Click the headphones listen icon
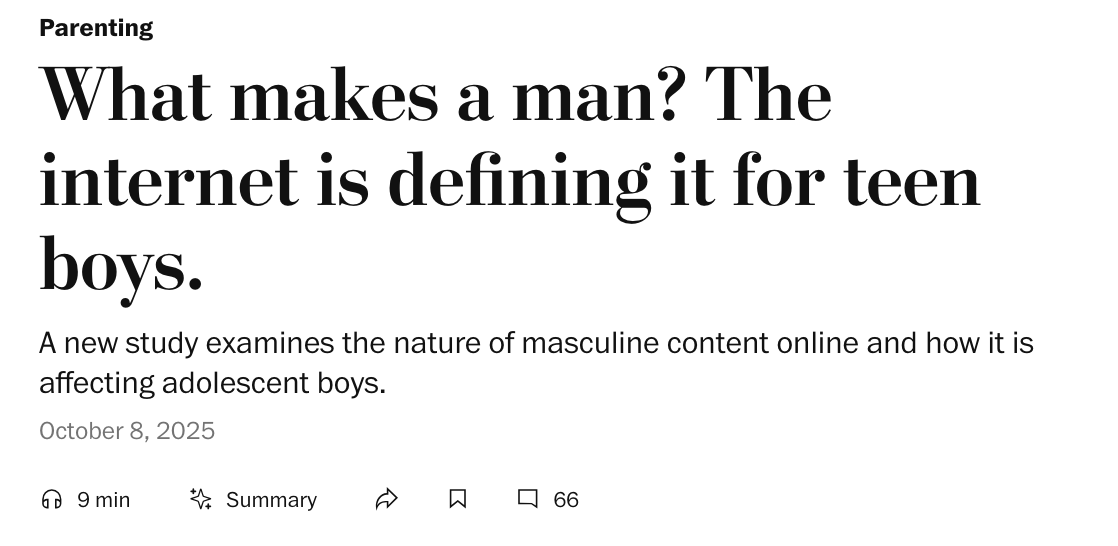 coord(52,499)
